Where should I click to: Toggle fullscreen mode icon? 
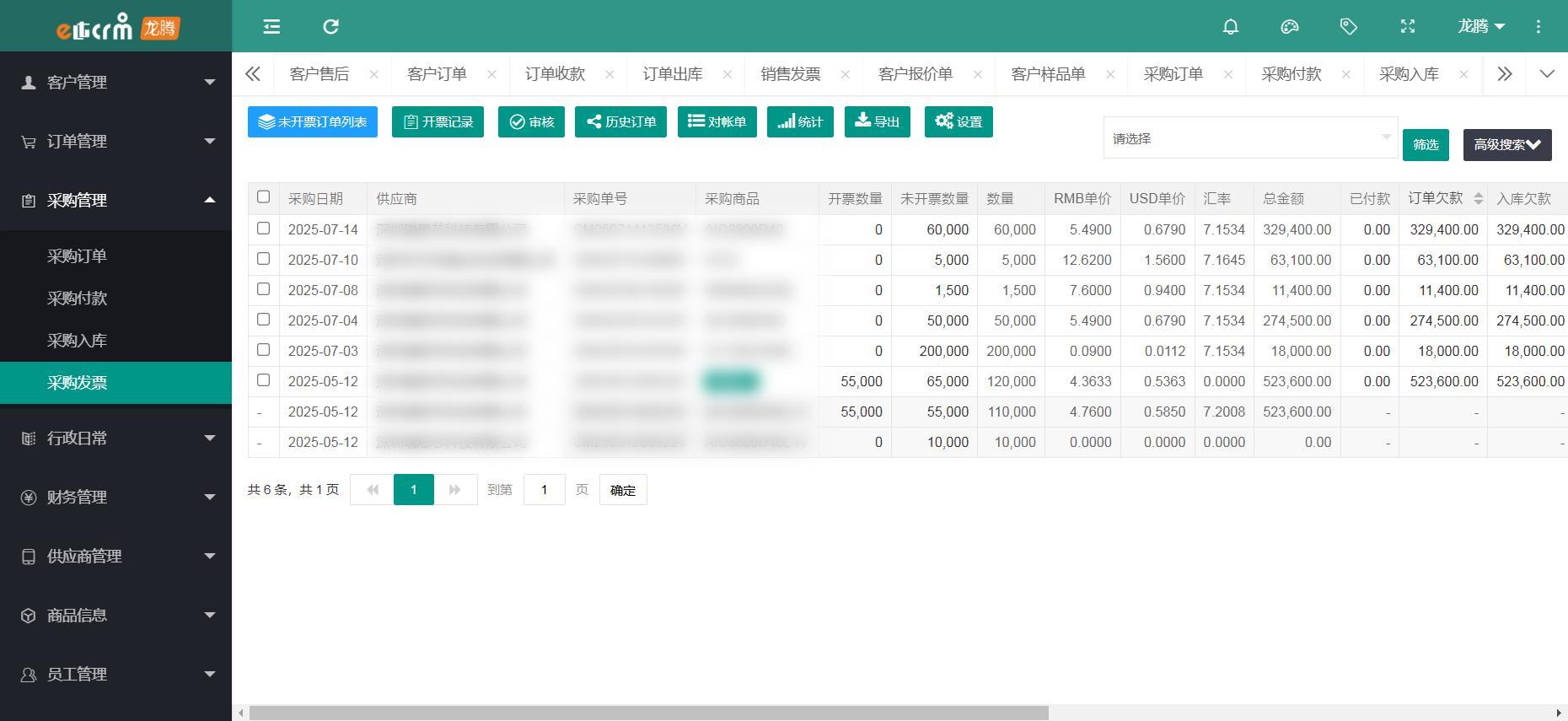(1407, 27)
